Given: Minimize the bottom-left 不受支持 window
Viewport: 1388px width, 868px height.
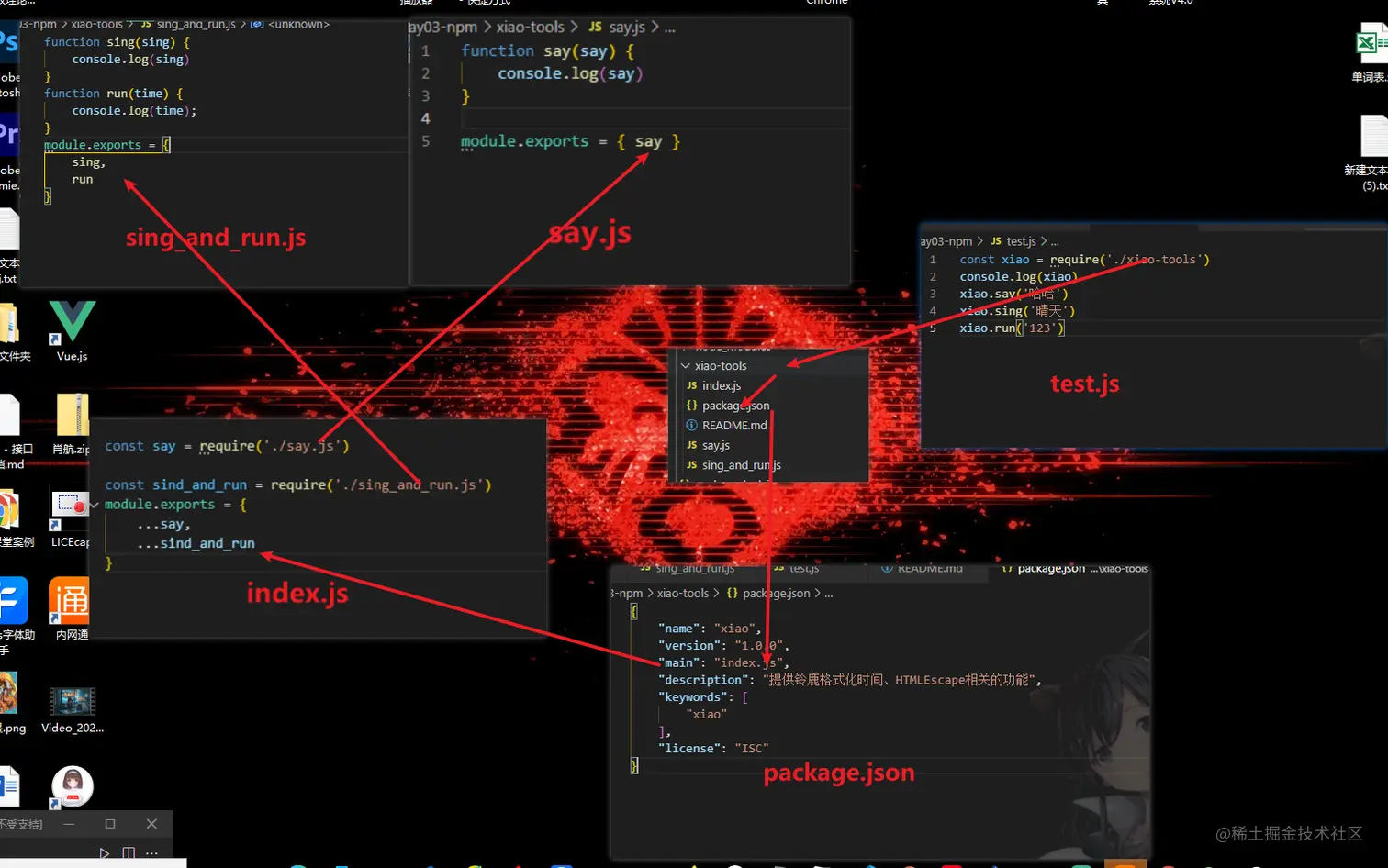Looking at the screenshot, I should 69,824.
